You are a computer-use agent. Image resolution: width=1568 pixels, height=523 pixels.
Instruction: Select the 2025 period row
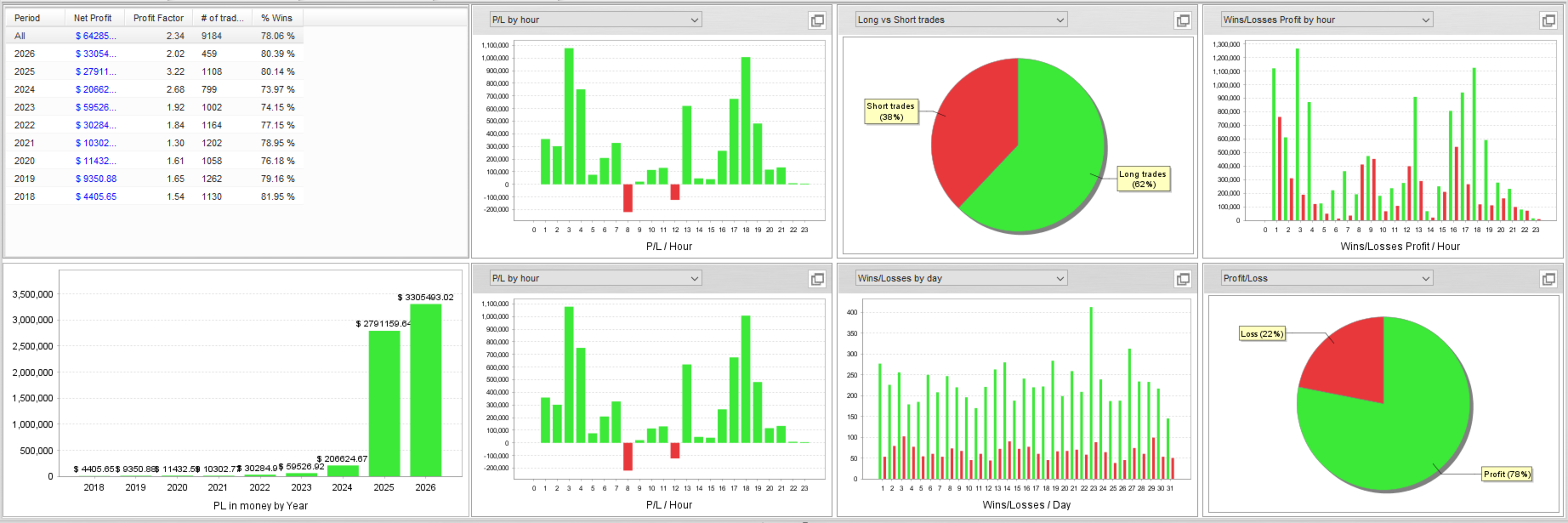coord(155,71)
